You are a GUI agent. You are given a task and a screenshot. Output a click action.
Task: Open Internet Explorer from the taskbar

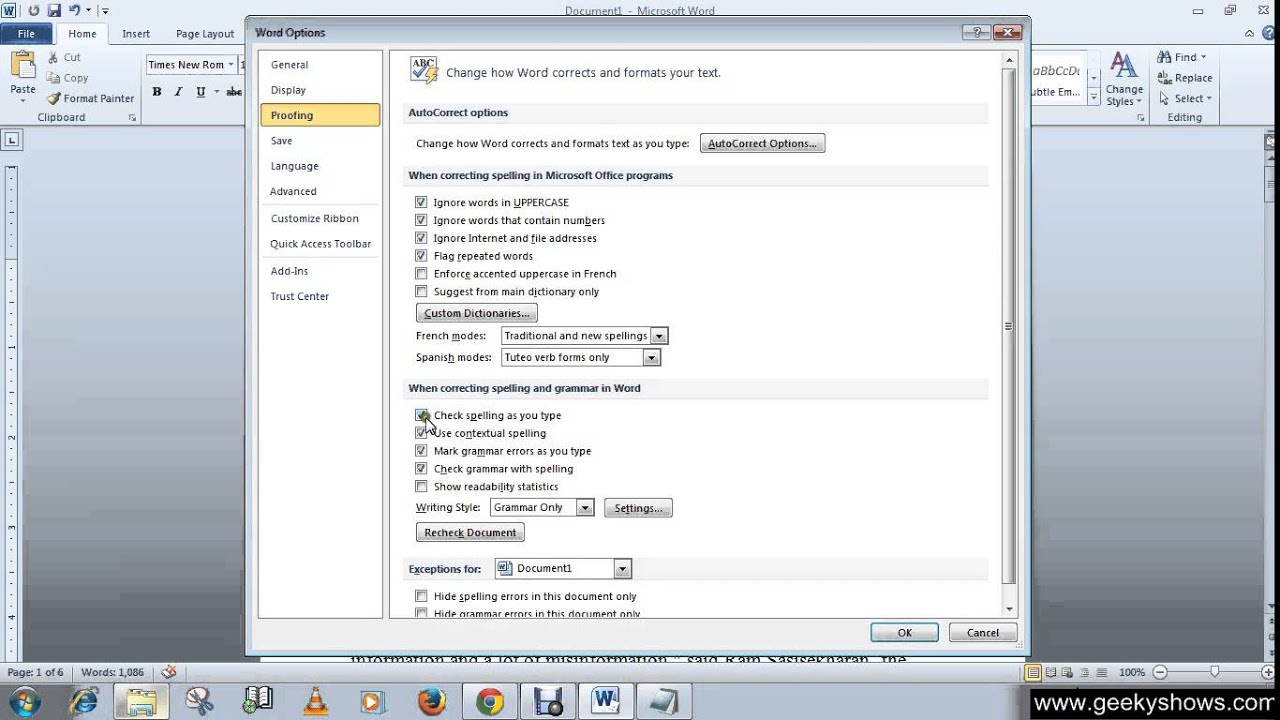point(83,701)
